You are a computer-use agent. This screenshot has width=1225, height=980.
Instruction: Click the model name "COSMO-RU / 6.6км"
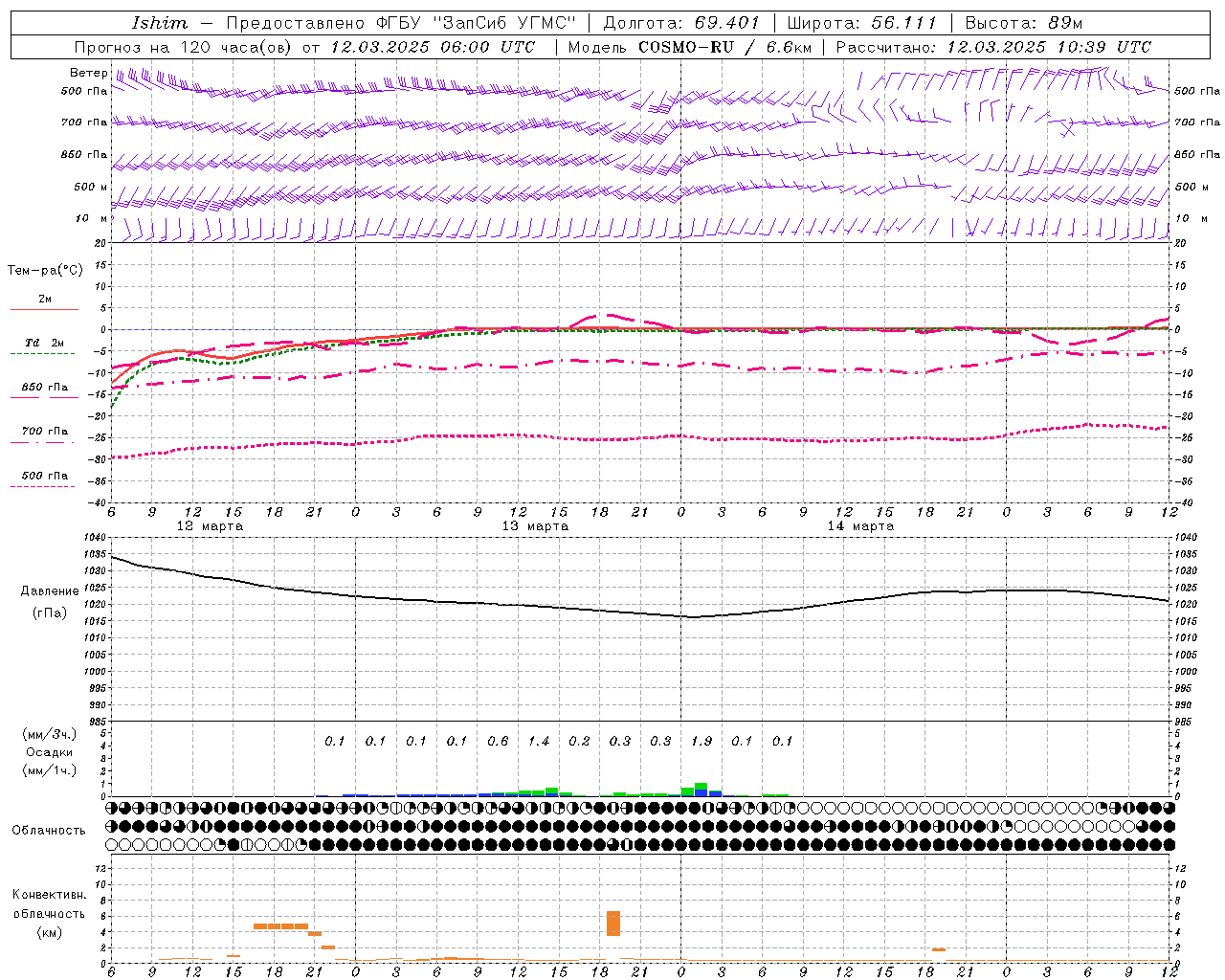point(724,47)
